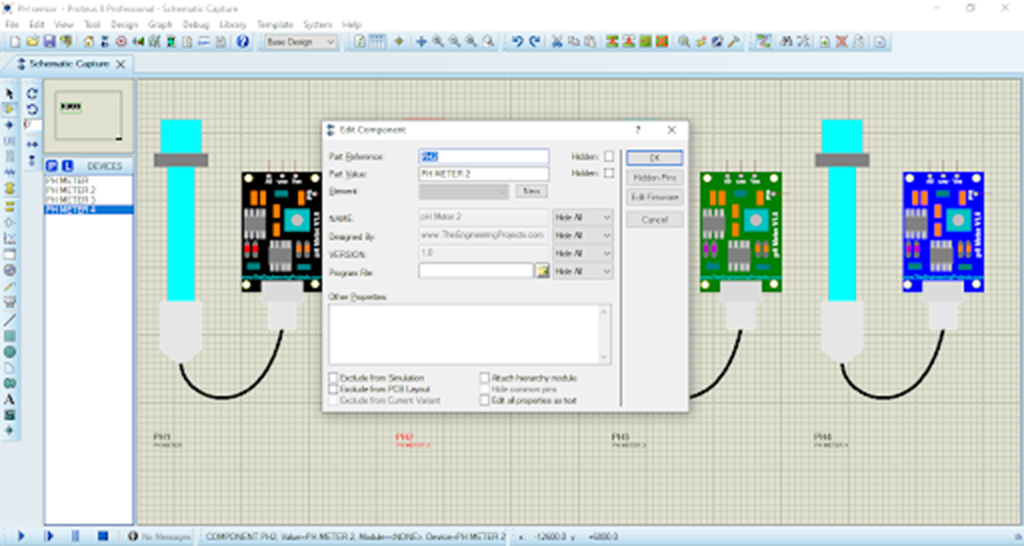Screen dimensions: 1024x546
Task: Click the dialog's question mark help button
Action: (638, 130)
